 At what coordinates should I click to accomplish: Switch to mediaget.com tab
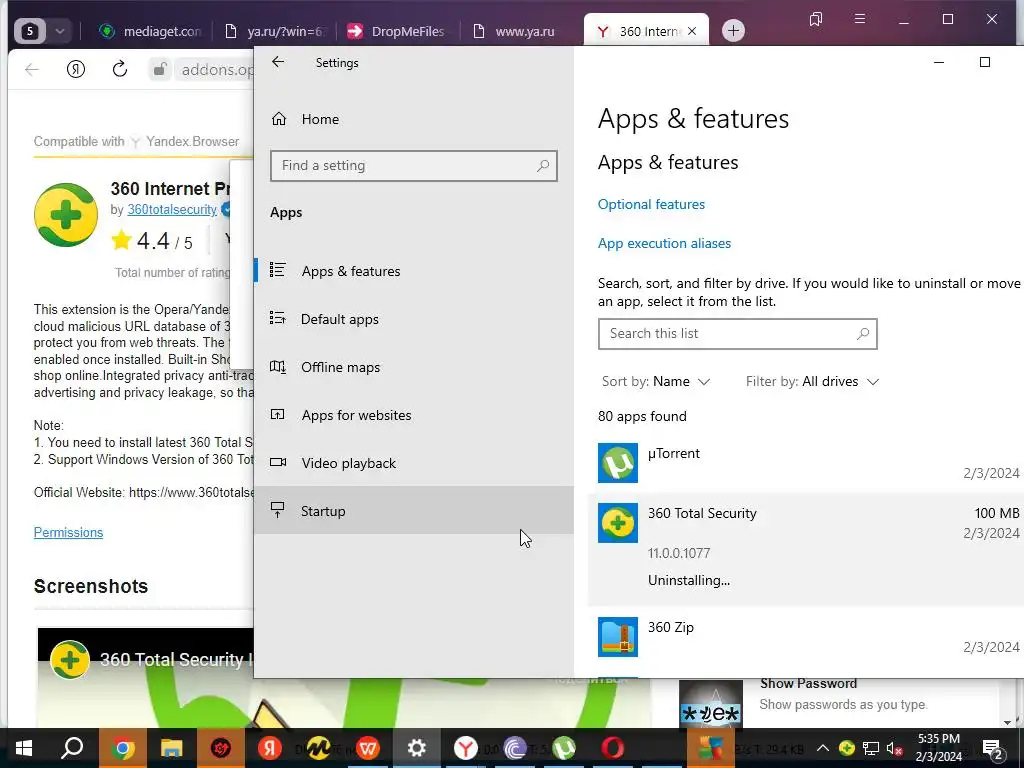(x=150, y=31)
